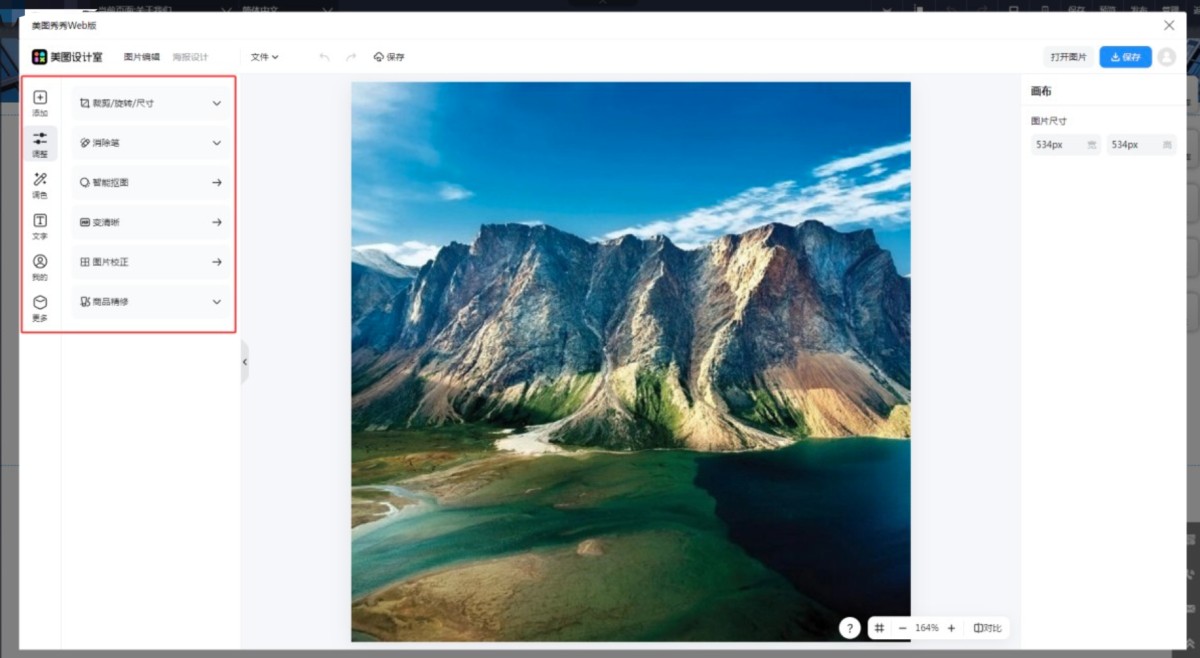1200x658 pixels.
Task: Open the 我的 (Mine) sidebar section
Action: coord(40,267)
